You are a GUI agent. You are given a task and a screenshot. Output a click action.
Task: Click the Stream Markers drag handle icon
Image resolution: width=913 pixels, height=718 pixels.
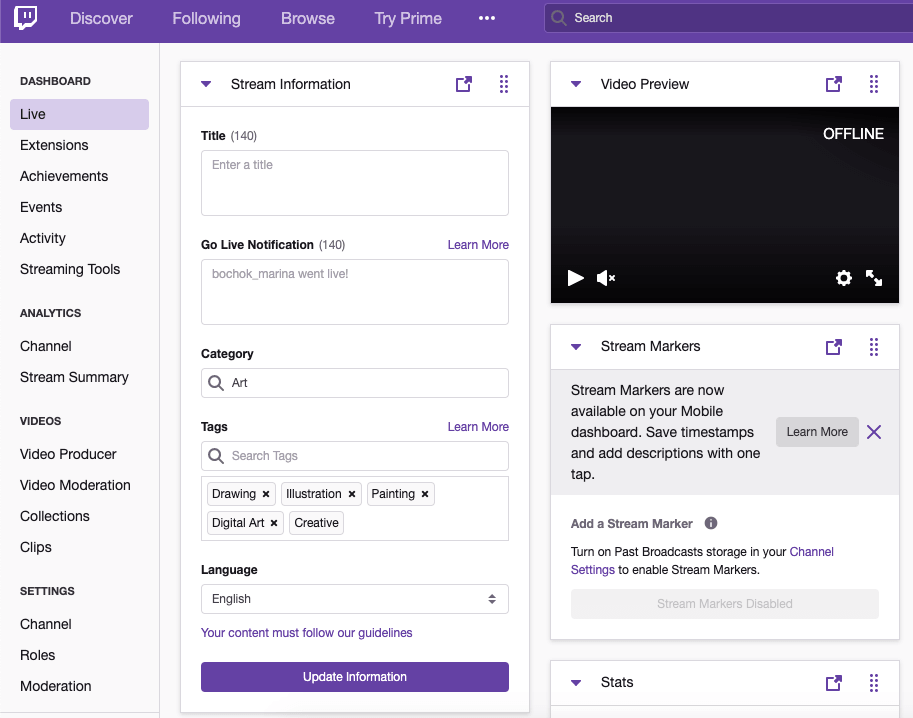pyautogui.click(x=873, y=347)
